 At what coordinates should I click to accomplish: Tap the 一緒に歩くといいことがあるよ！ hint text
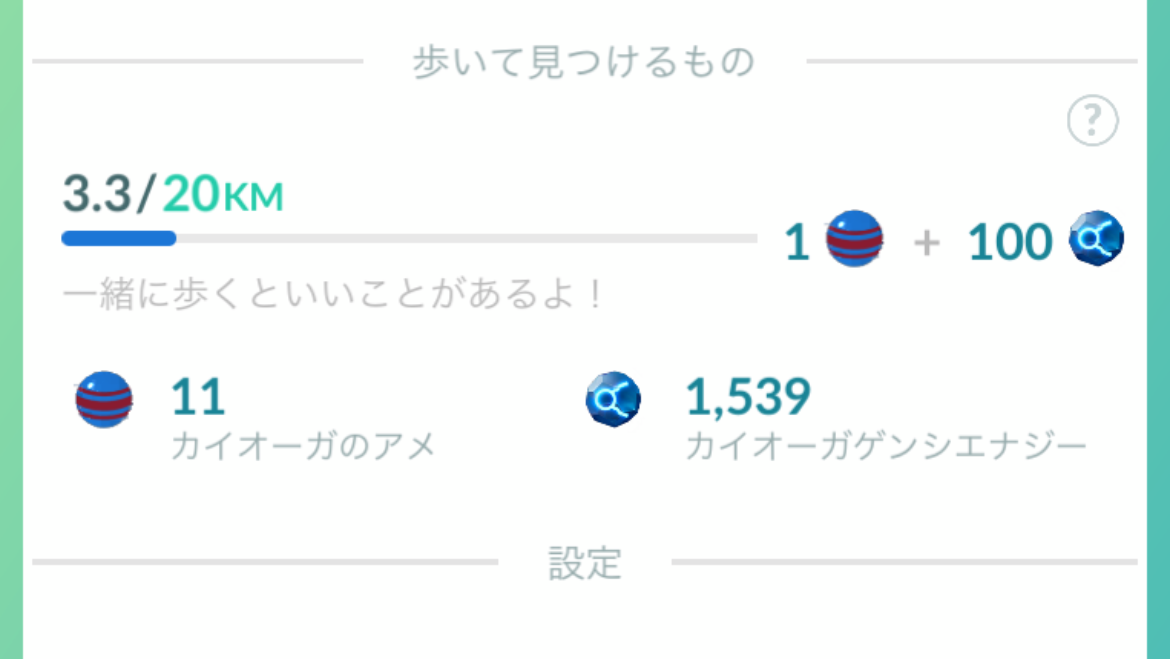tap(334, 294)
